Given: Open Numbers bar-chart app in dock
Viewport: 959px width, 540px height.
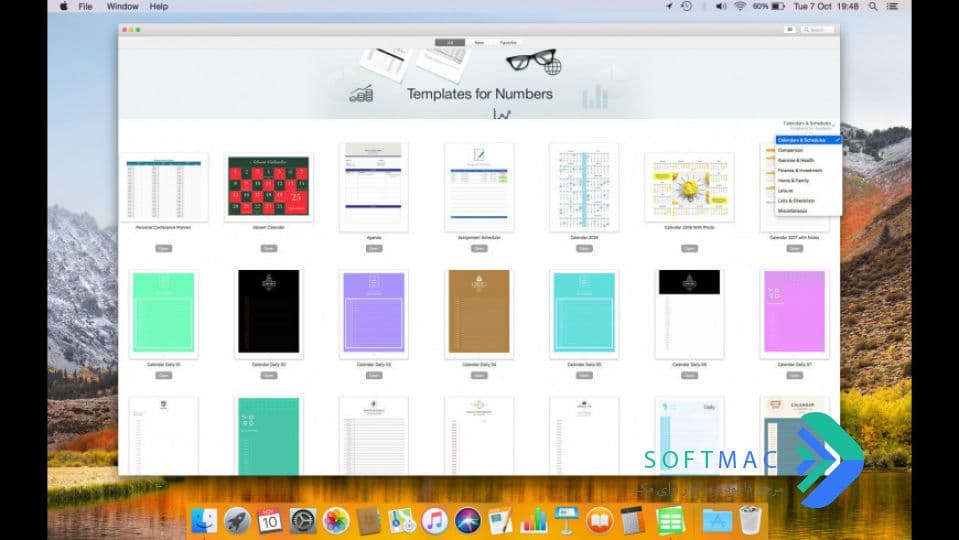Looking at the screenshot, I should (534, 521).
